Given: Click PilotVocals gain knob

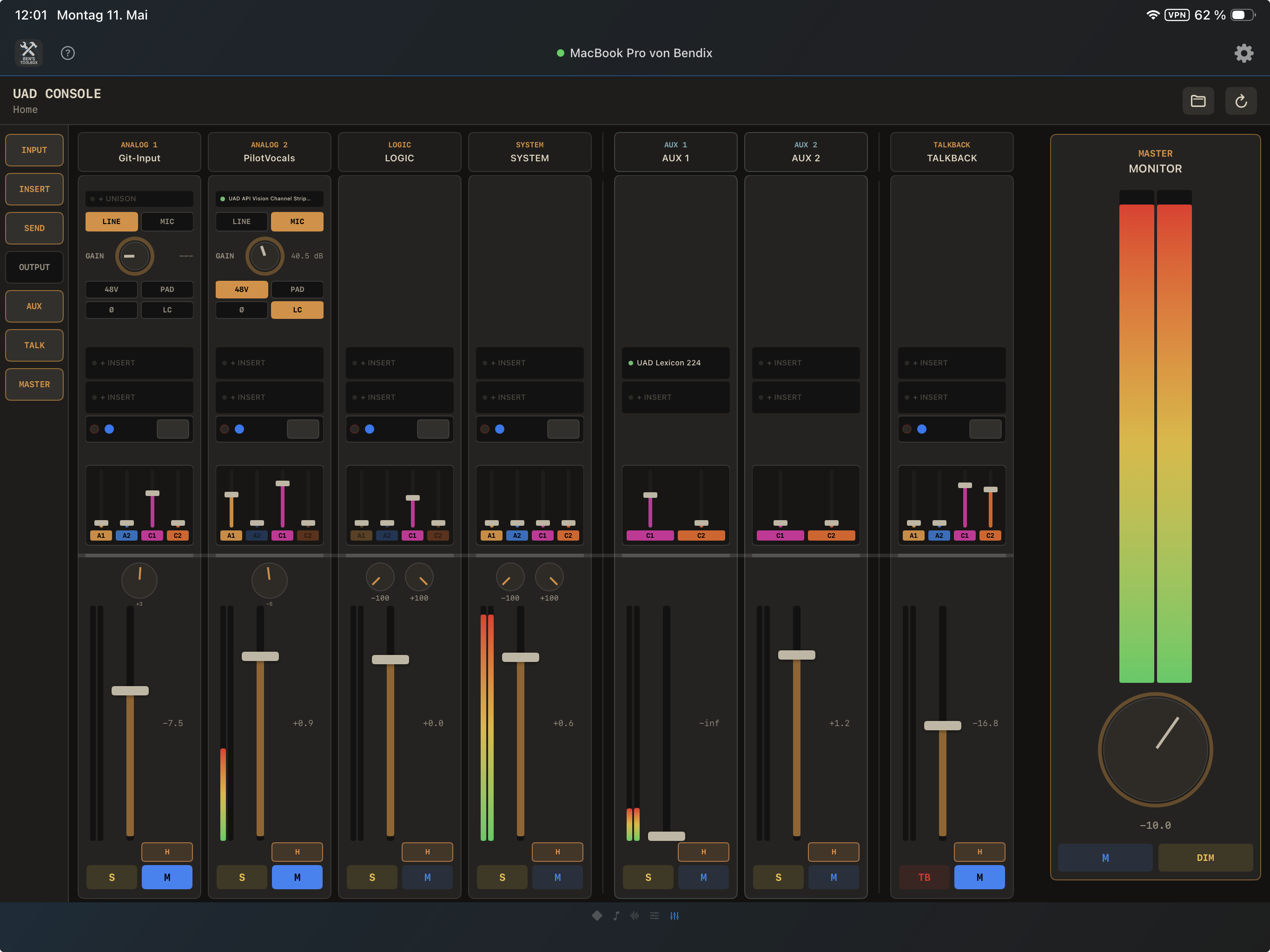Looking at the screenshot, I should click(265, 256).
